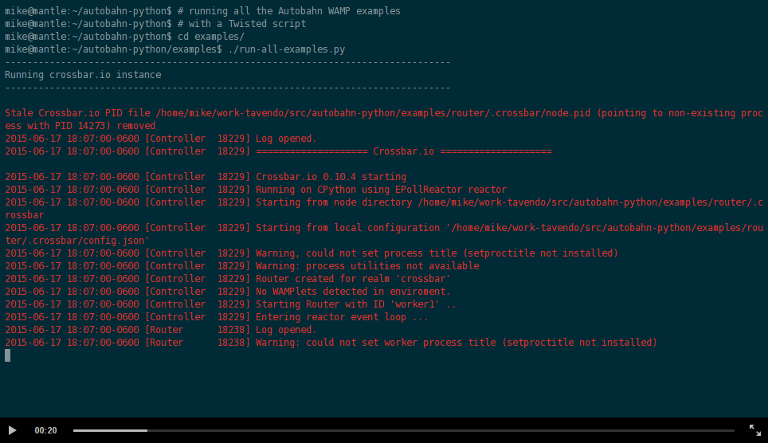Click "Router created for realm 'crossbar'" line
Viewport: 768px width, 443px height.
pos(228,279)
